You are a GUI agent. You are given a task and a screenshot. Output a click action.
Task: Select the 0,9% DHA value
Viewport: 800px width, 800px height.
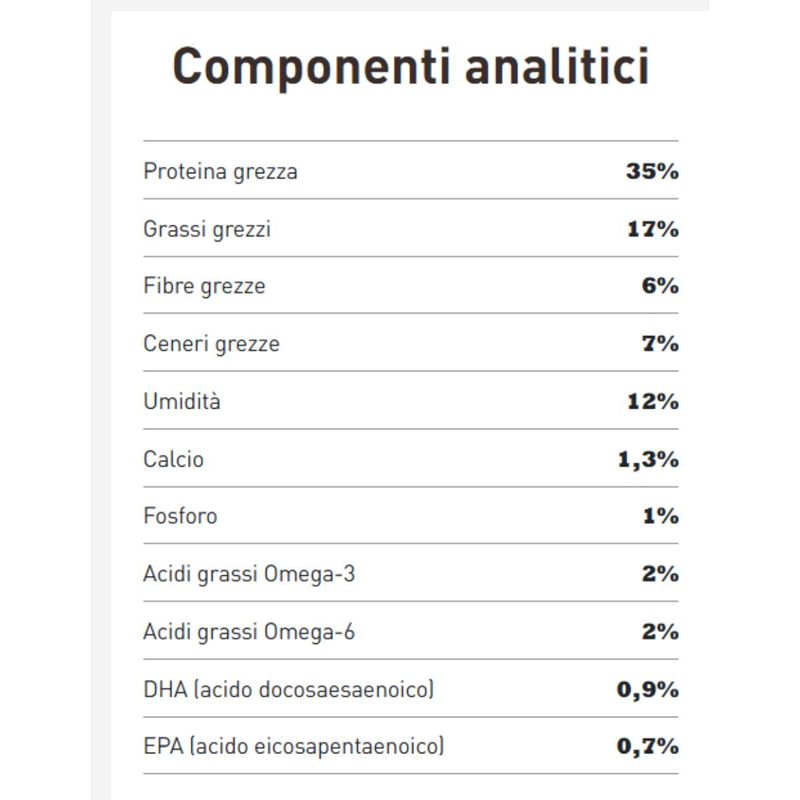pos(646,689)
